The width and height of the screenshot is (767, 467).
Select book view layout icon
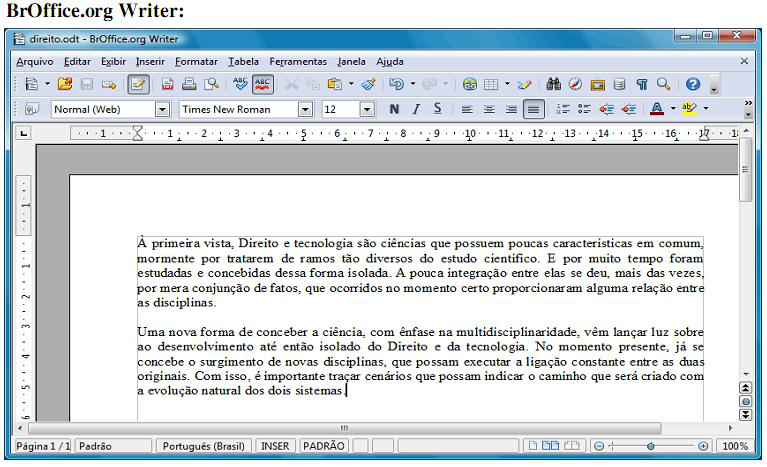tap(572, 445)
